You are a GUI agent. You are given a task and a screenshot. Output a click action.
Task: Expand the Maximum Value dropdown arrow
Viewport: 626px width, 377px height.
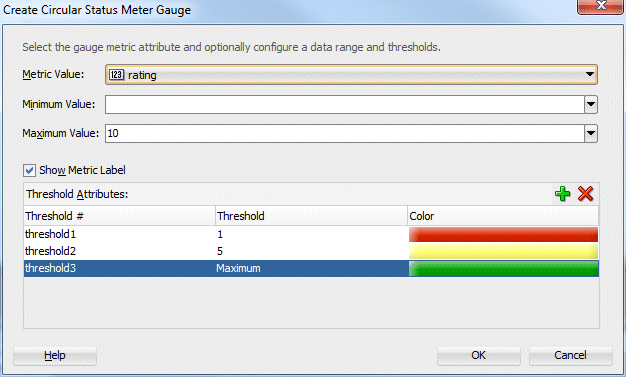(591, 133)
